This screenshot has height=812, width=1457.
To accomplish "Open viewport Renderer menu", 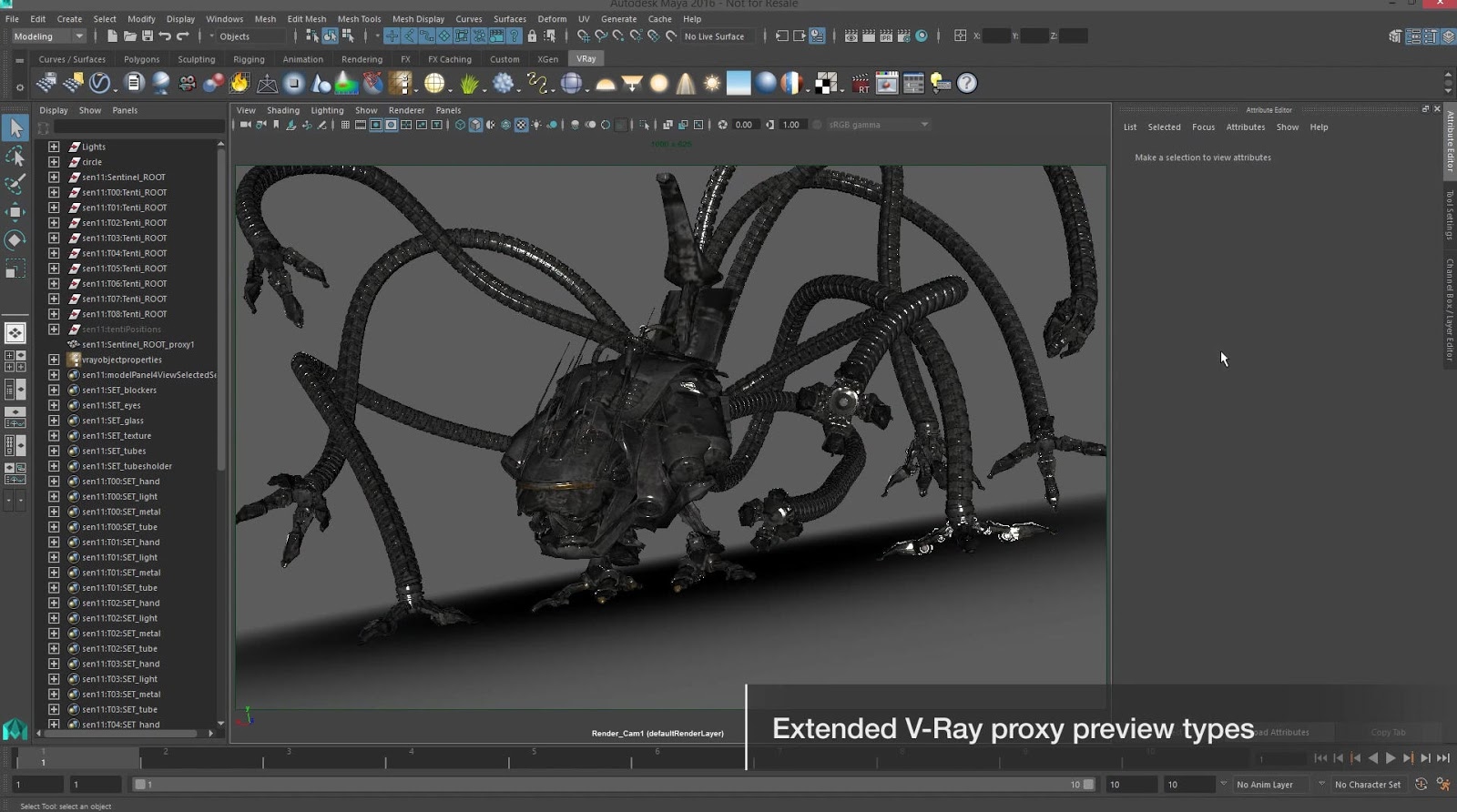I will tap(406, 110).
